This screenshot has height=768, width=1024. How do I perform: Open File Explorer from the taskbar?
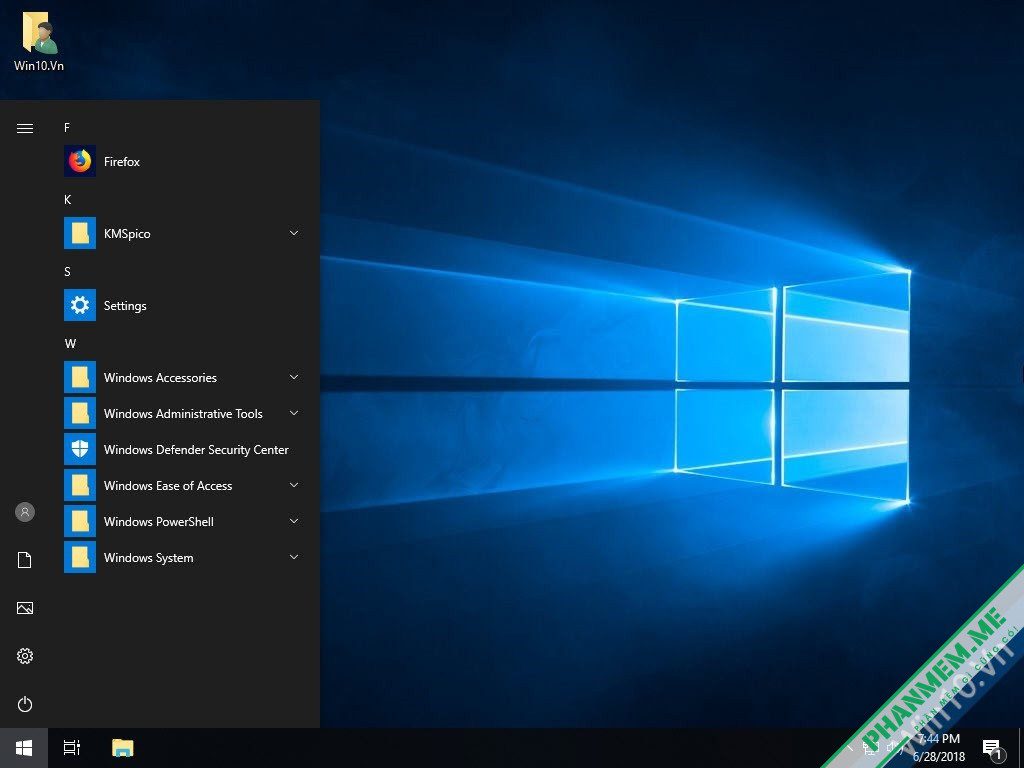(x=122, y=748)
